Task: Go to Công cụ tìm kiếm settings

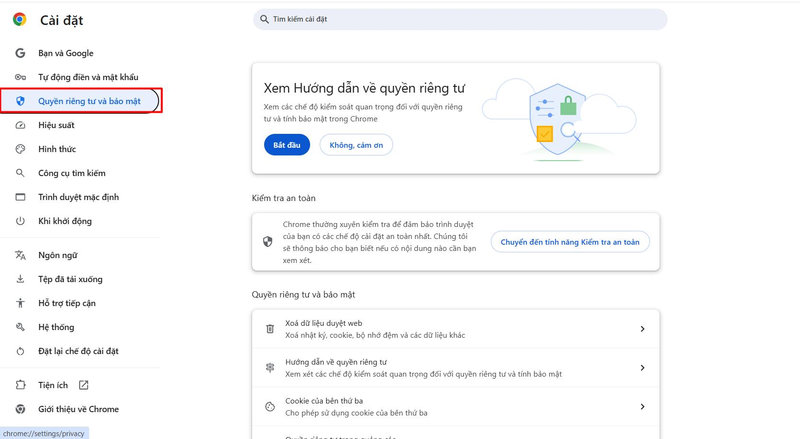Action: pyautogui.click(x=72, y=173)
